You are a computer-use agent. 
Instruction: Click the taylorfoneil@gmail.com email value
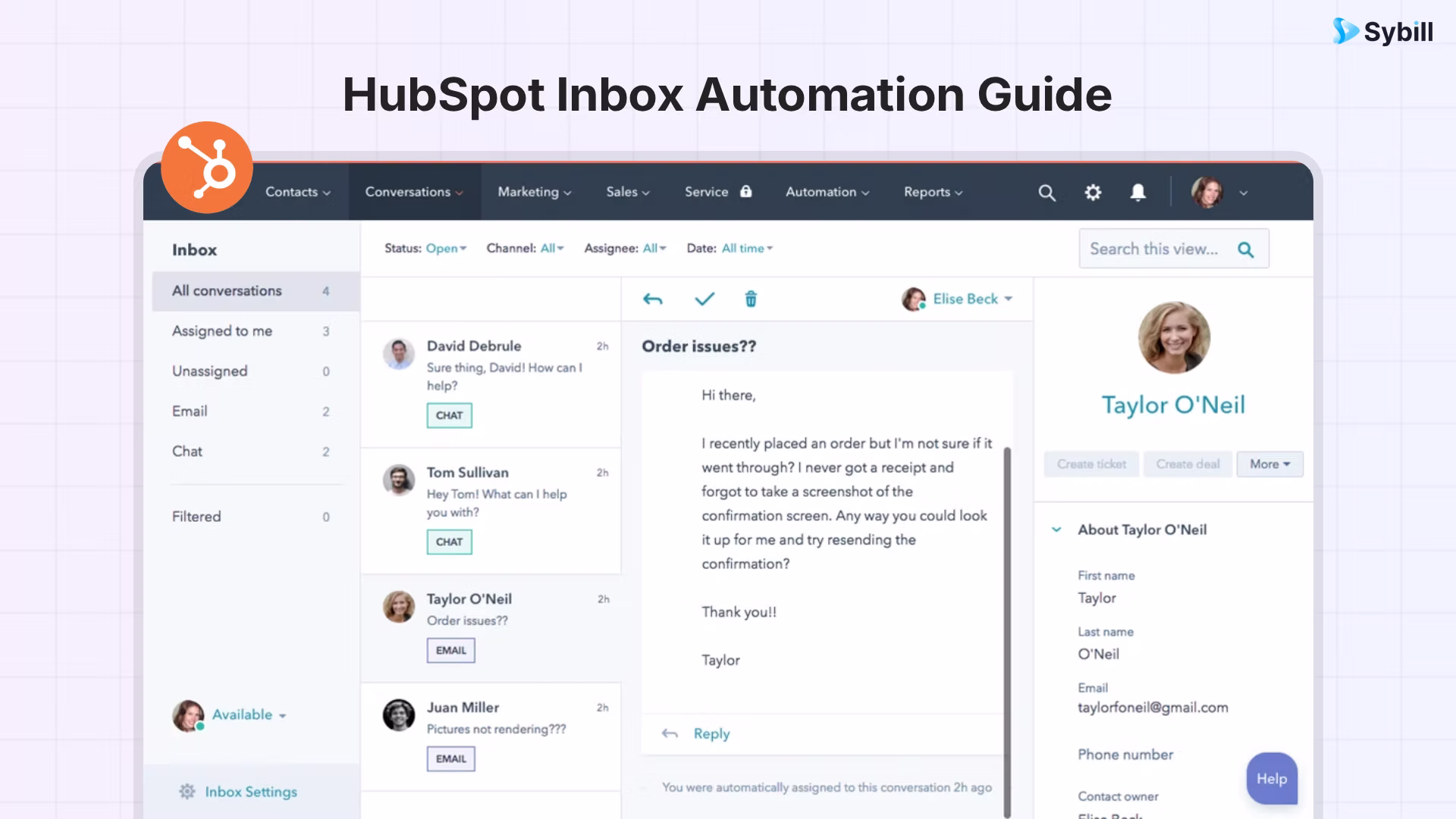click(x=1153, y=708)
